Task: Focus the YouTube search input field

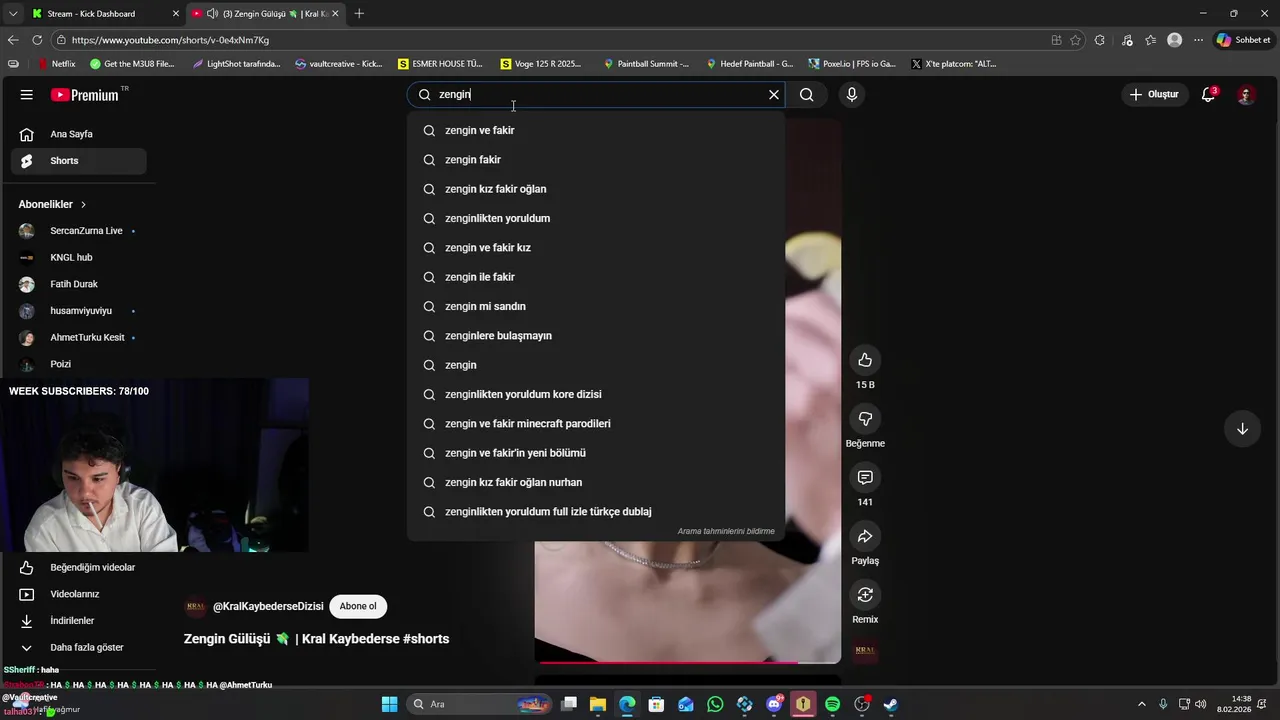Action: (595, 95)
